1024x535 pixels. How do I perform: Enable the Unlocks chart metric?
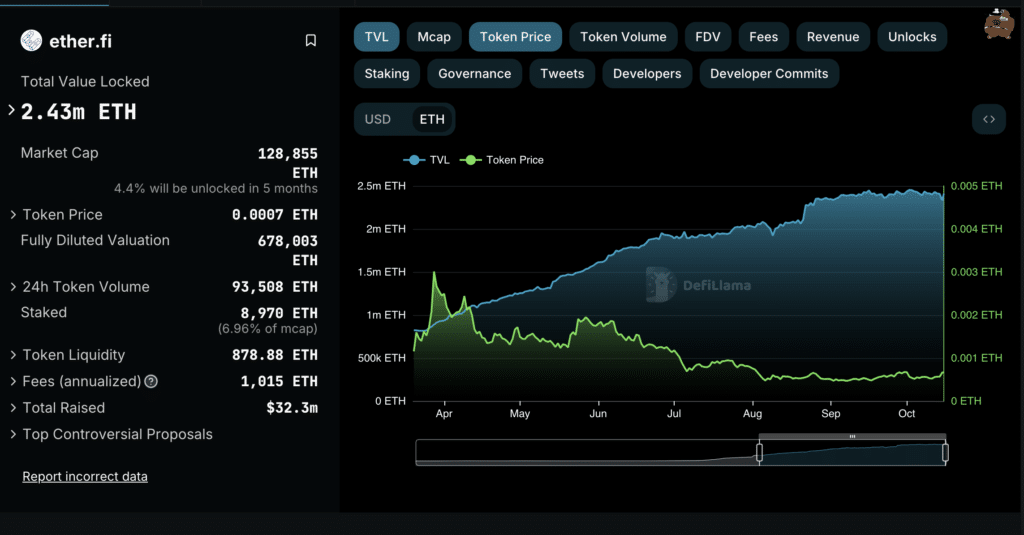912,37
